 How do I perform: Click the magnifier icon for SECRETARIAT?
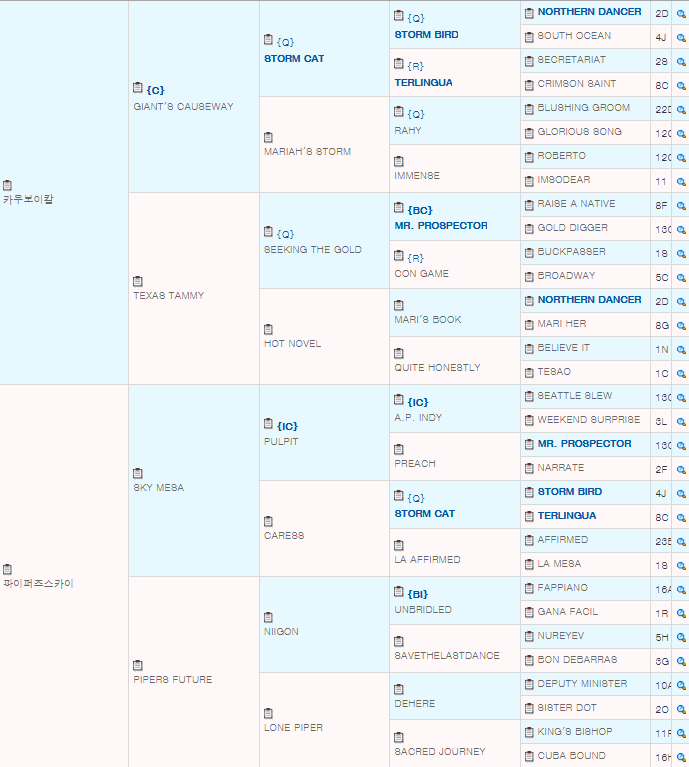pyautogui.click(x=681, y=62)
